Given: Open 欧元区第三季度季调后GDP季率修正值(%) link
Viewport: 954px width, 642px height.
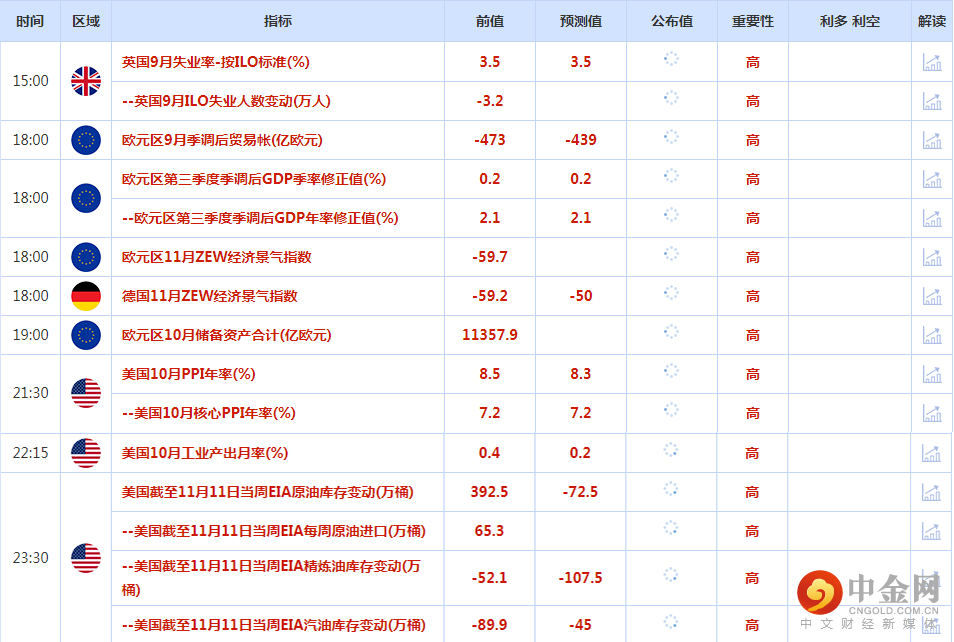Looking at the screenshot, I should [x=254, y=179].
